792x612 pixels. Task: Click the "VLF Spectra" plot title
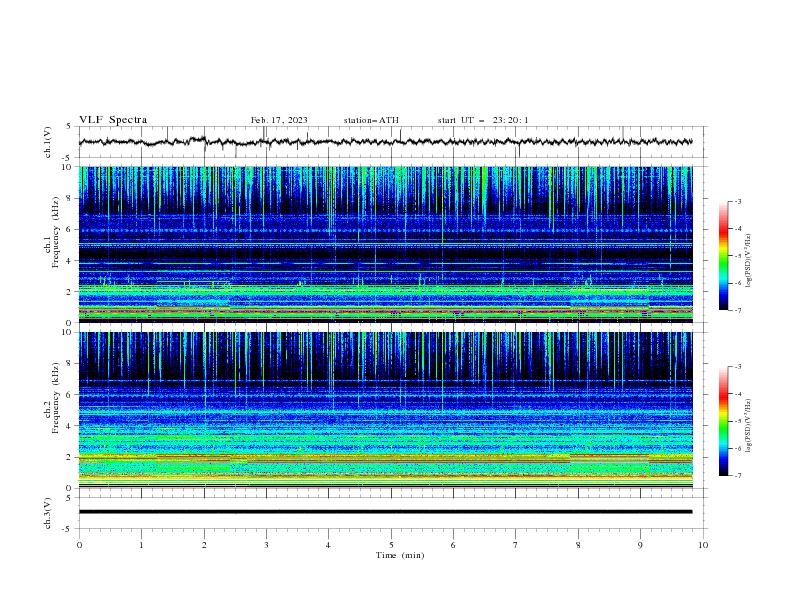tap(113, 120)
